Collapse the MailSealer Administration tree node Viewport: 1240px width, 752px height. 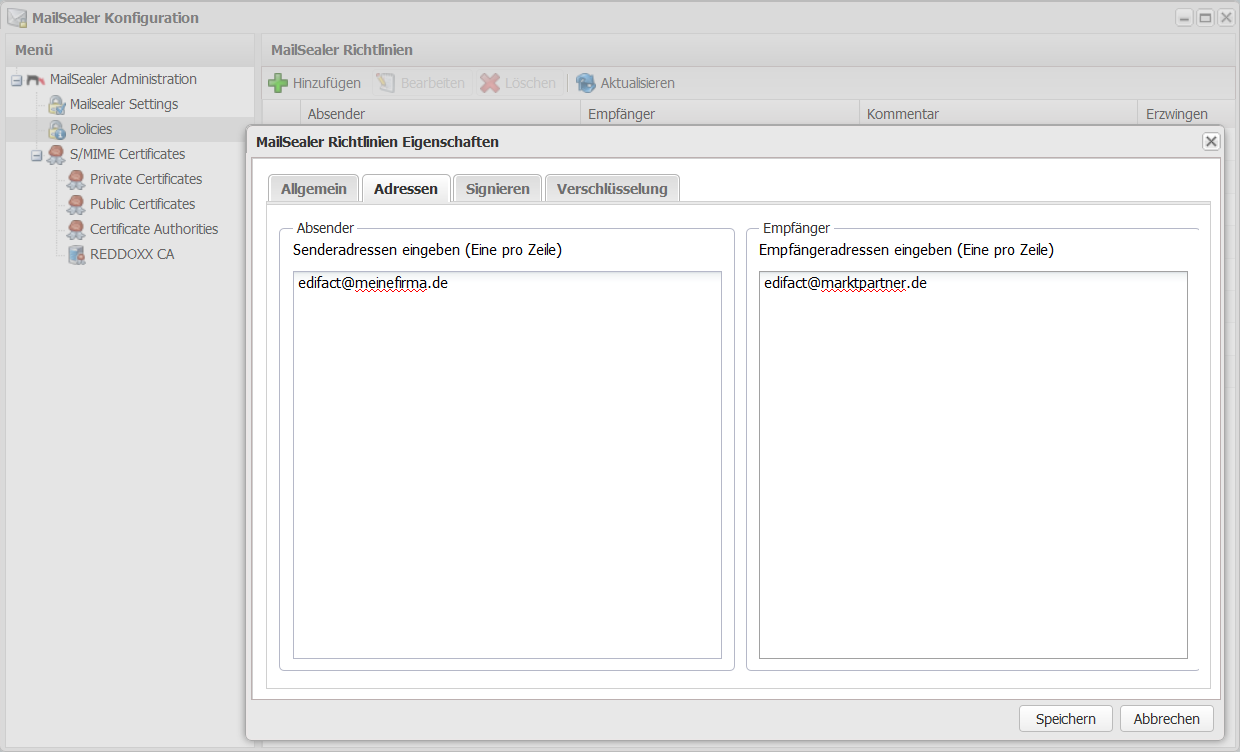(x=16, y=80)
